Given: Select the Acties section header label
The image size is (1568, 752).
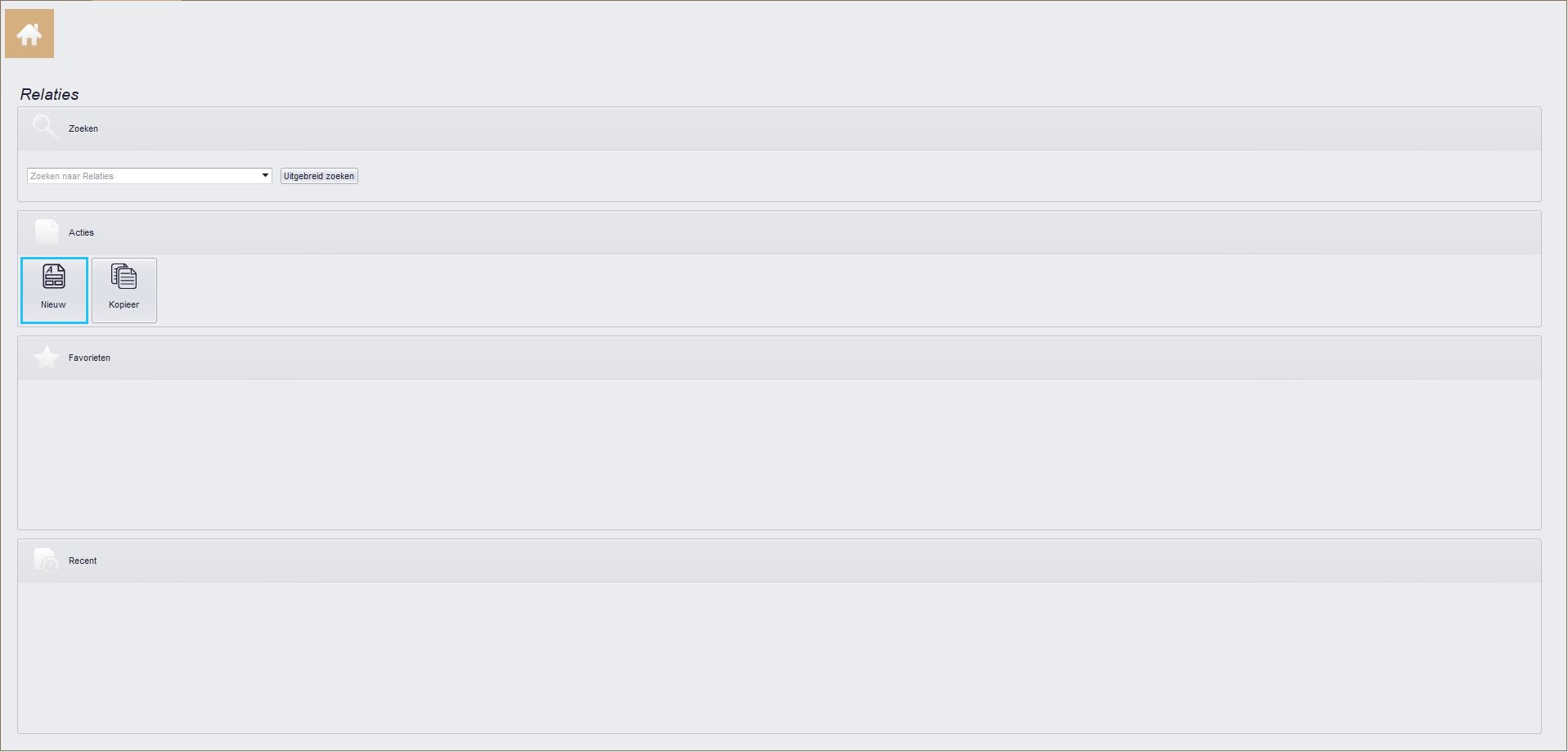Looking at the screenshot, I should (81, 232).
